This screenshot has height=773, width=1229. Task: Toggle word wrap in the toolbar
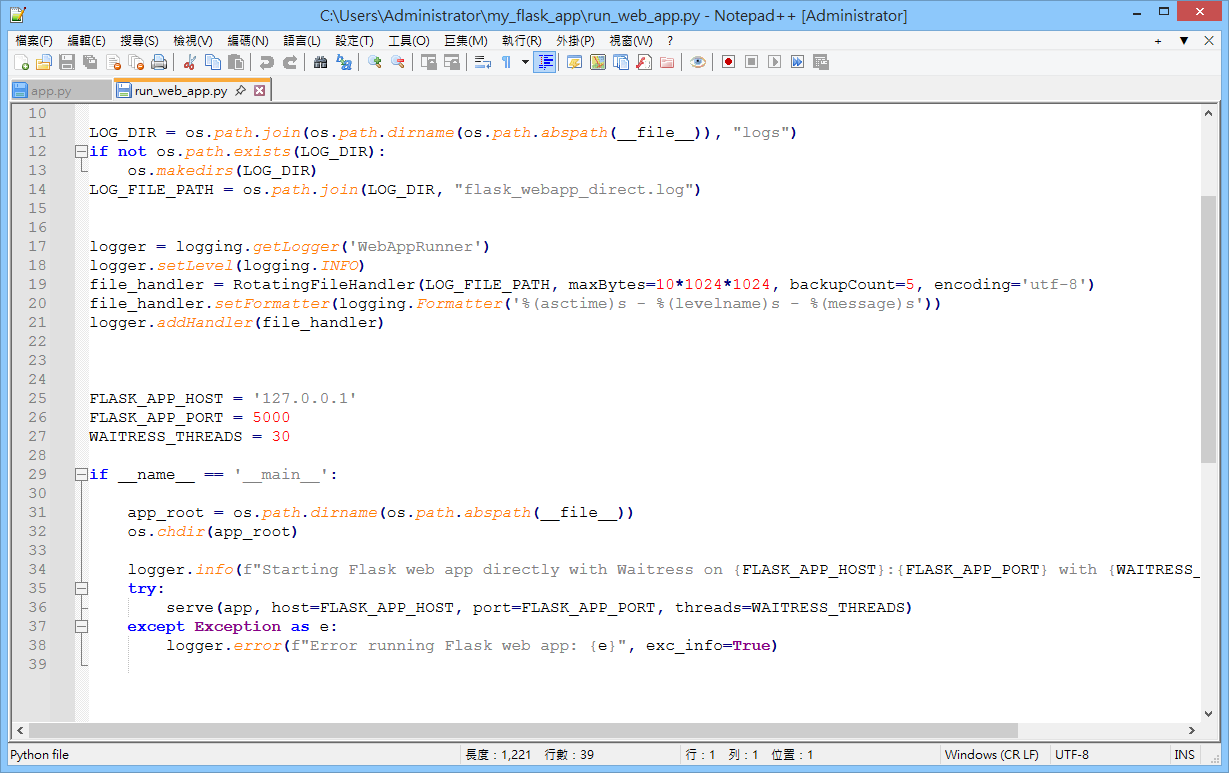[482, 62]
